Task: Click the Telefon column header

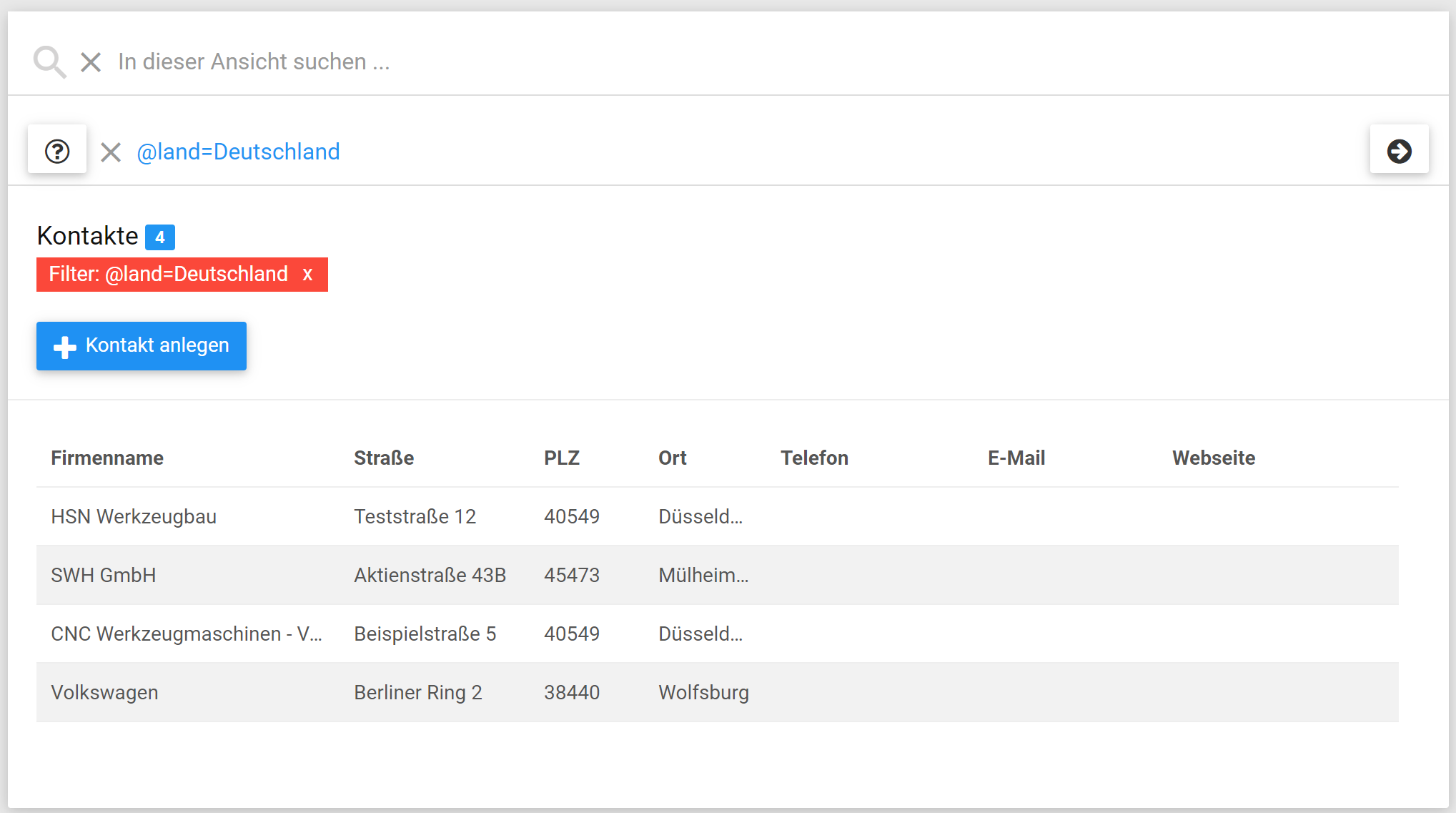Action: 814,458
